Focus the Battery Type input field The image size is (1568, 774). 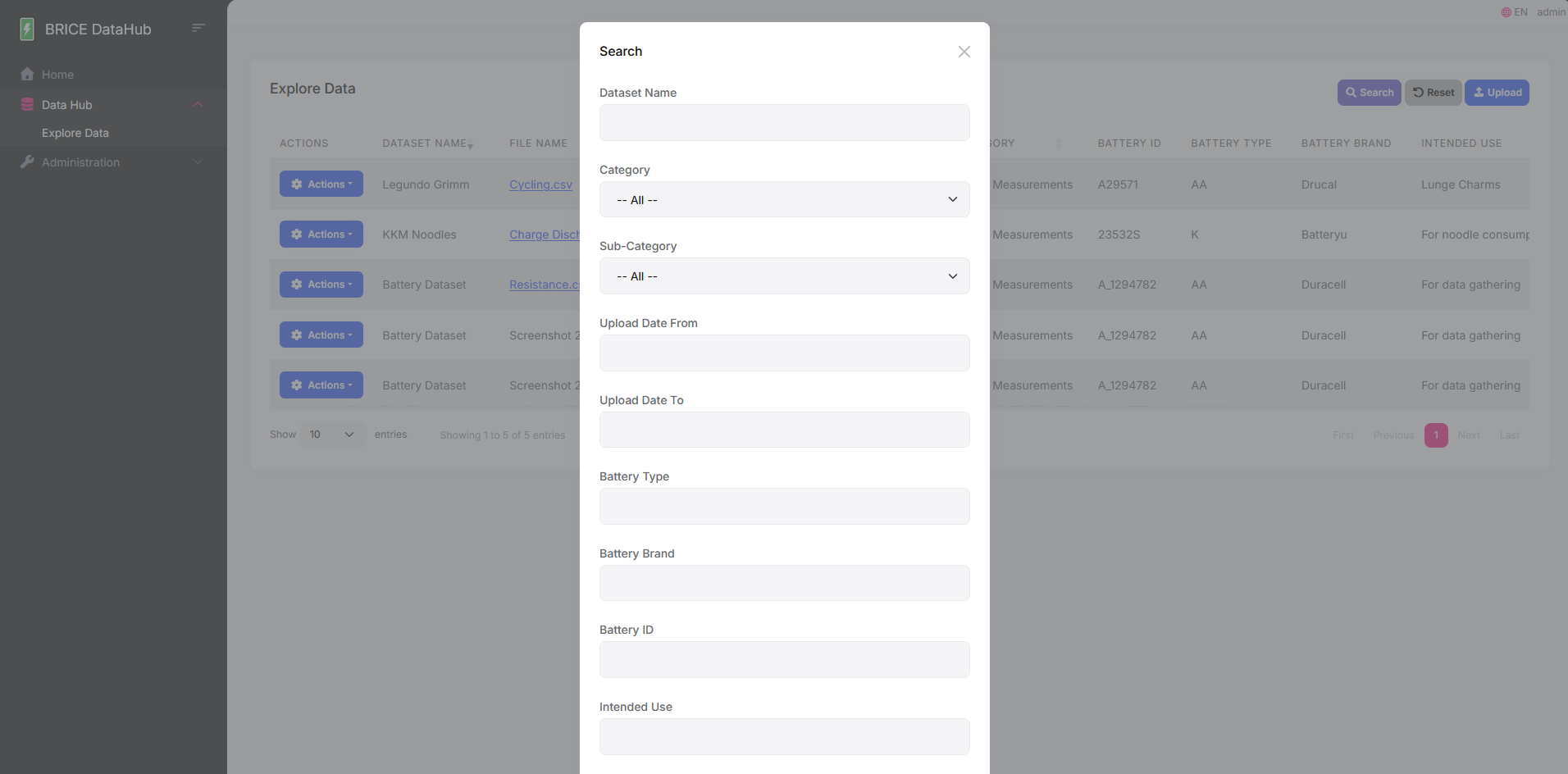784,506
